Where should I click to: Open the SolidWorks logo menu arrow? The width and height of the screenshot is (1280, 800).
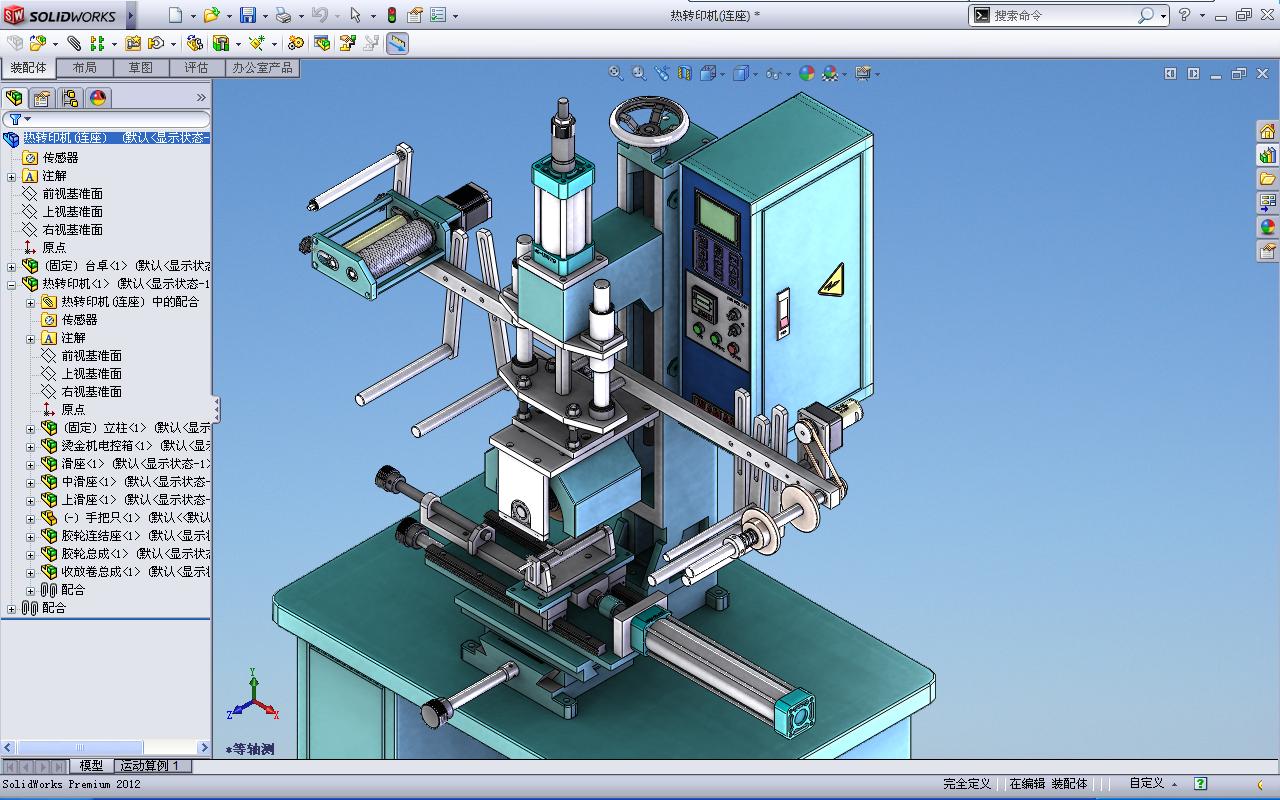click(x=131, y=15)
